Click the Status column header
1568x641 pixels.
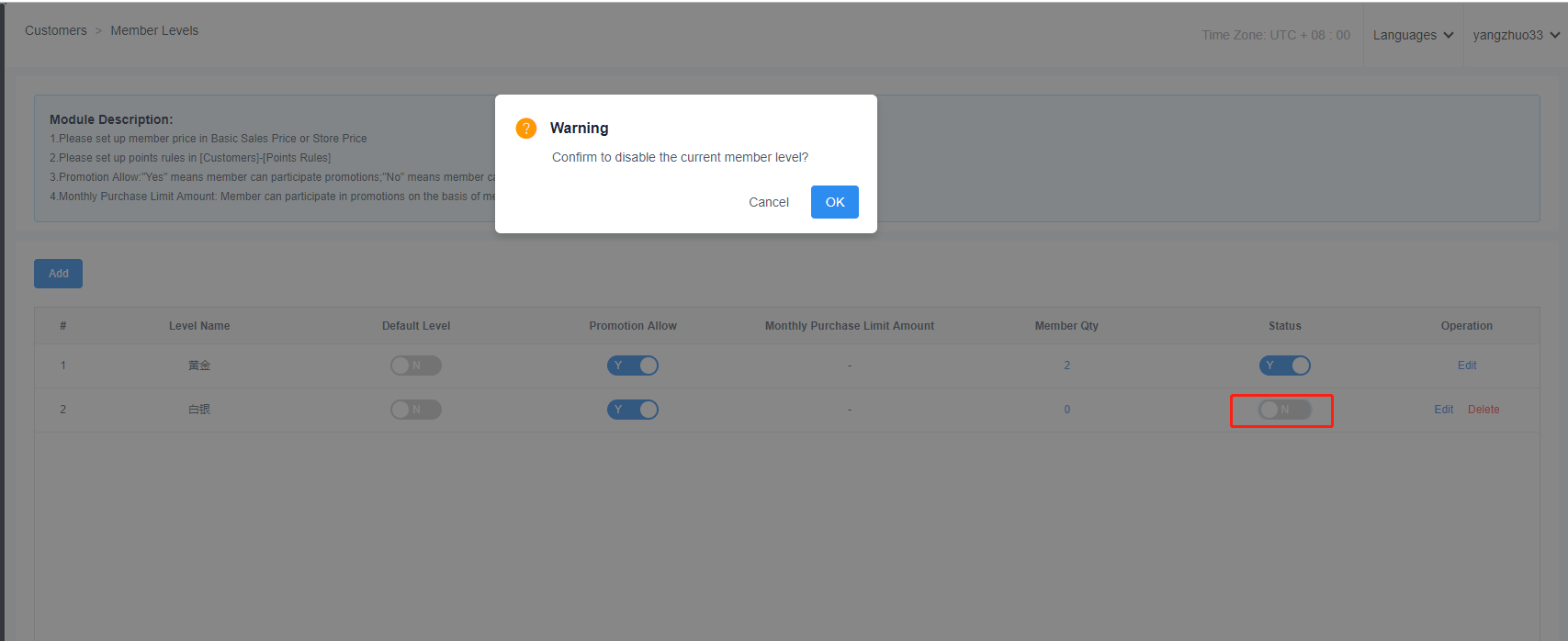coord(1284,326)
